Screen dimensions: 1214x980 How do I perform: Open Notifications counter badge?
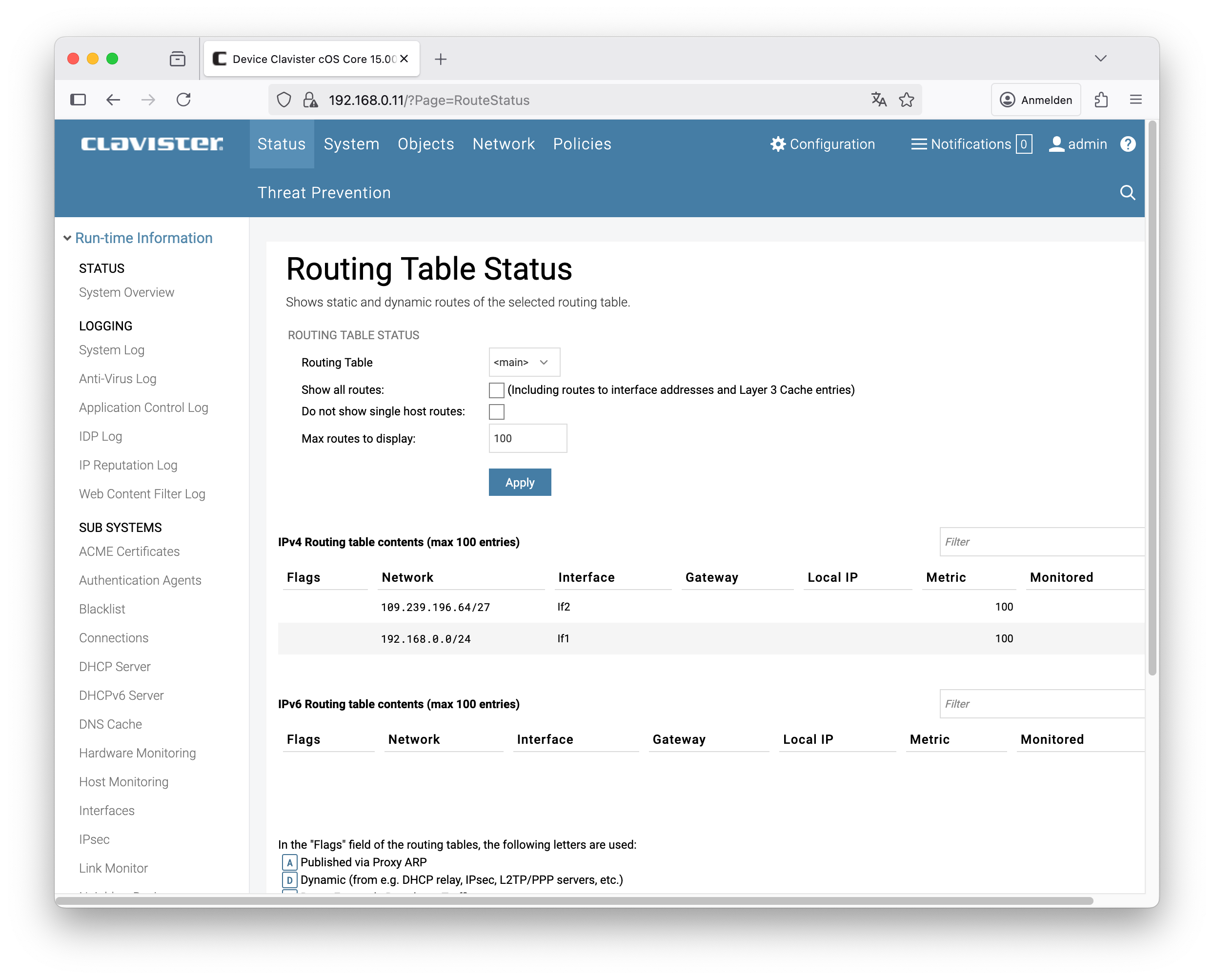1023,144
